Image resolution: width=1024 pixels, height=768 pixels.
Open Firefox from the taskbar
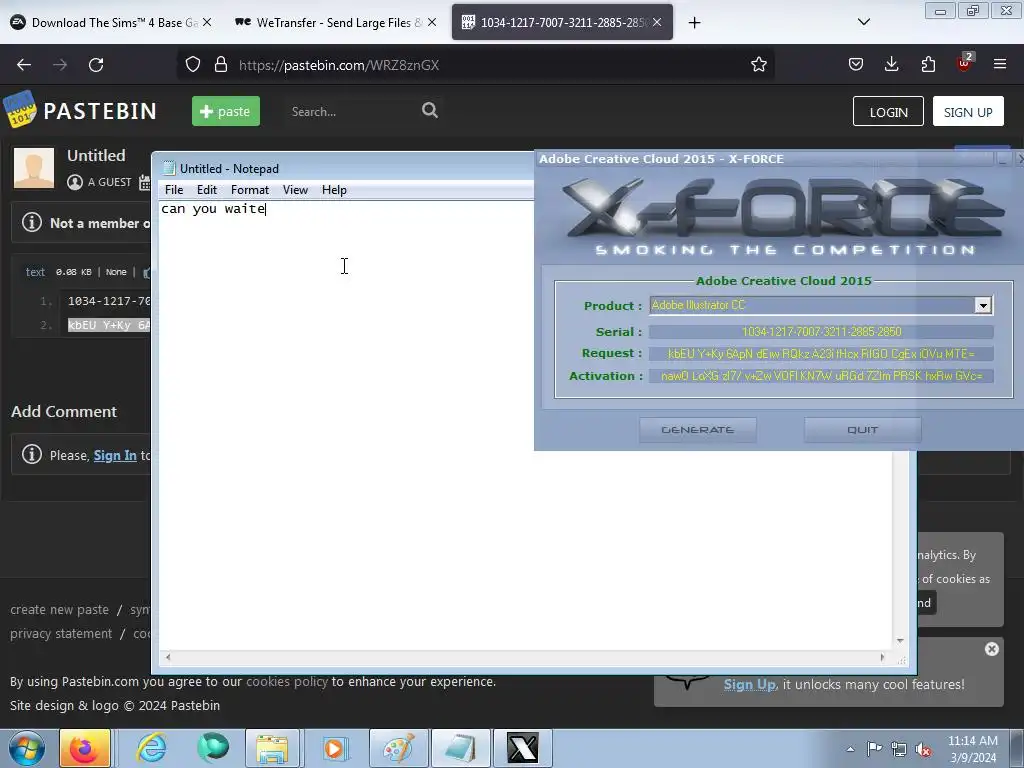point(85,748)
